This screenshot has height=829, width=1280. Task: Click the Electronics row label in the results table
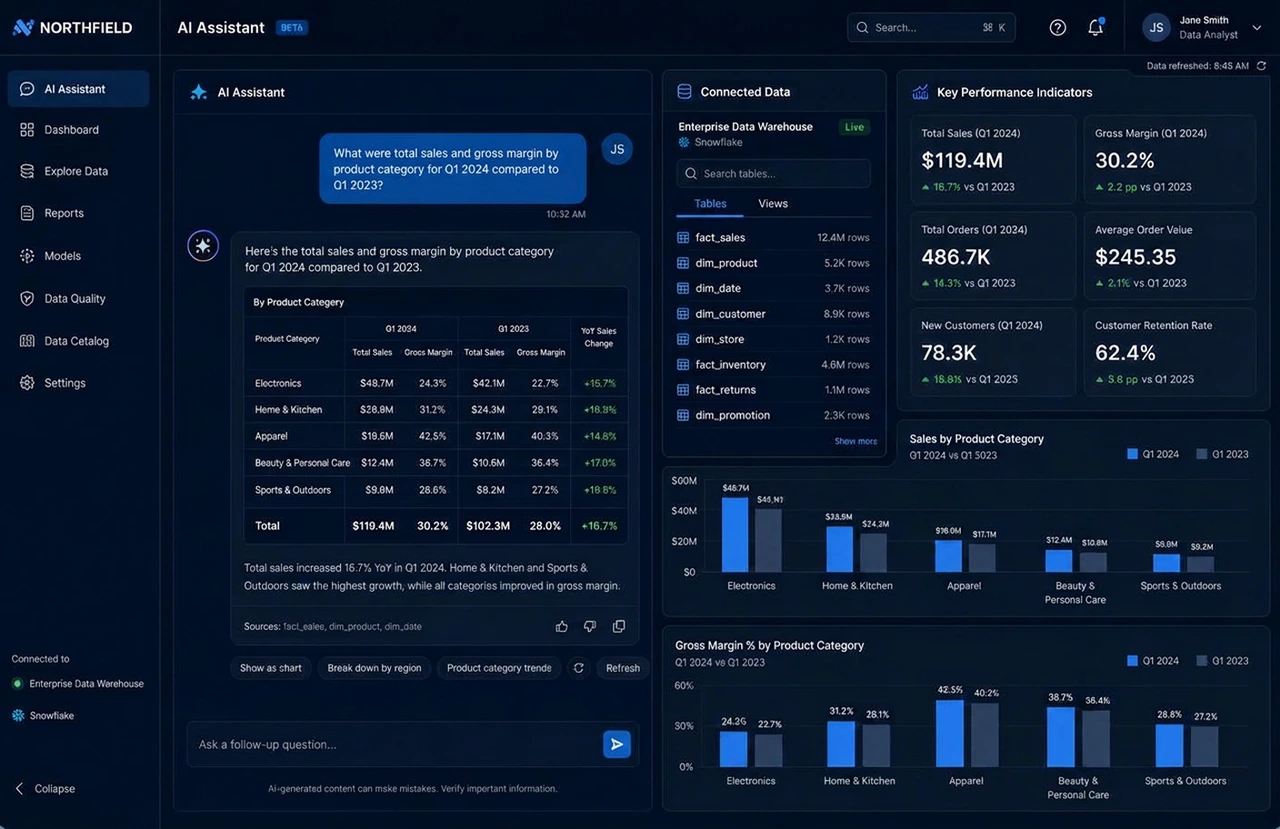(278, 384)
